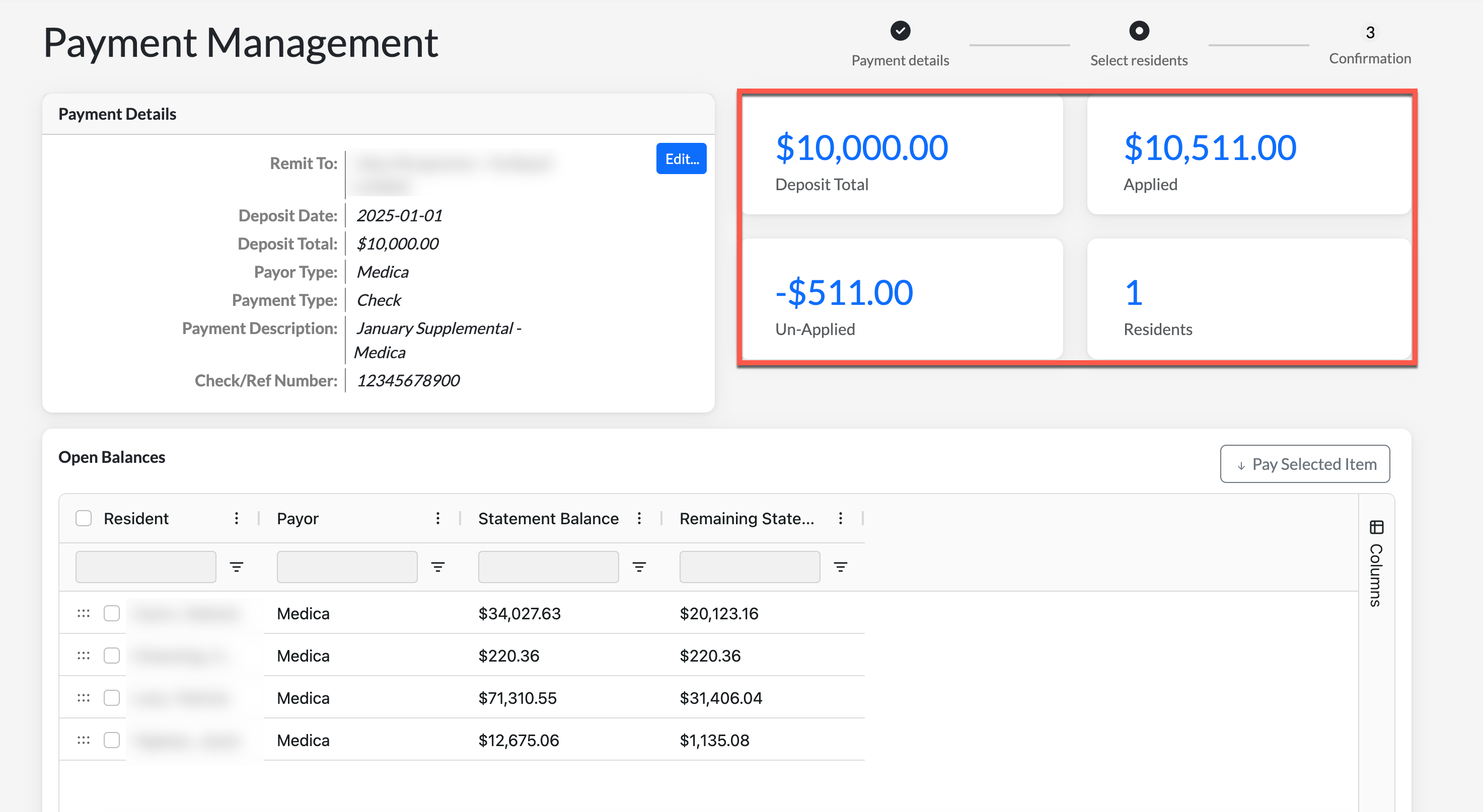Open the Statement Balance column menu icon
1483x812 pixels.
pos(639,519)
